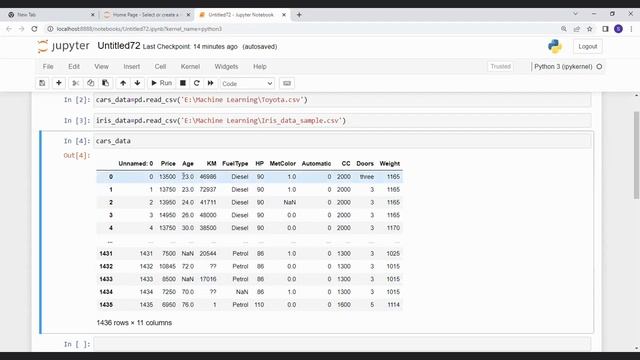Image resolution: width=640 pixels, height=360 pixels.
Task: Rename notebook title Untitled72
Action: 119,46
